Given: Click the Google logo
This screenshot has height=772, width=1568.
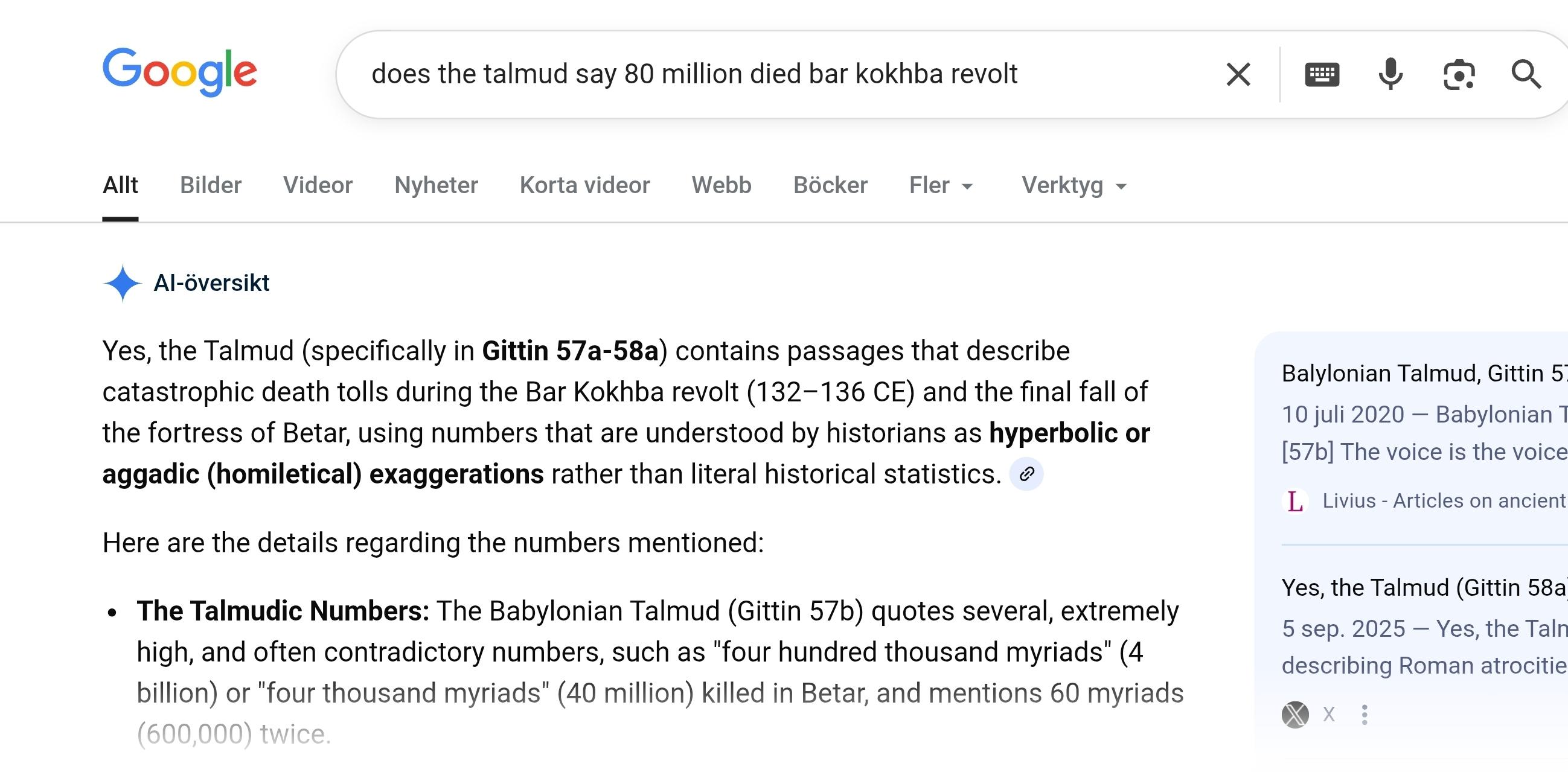Looking at the screenshot, I should (x=179, y=72).
